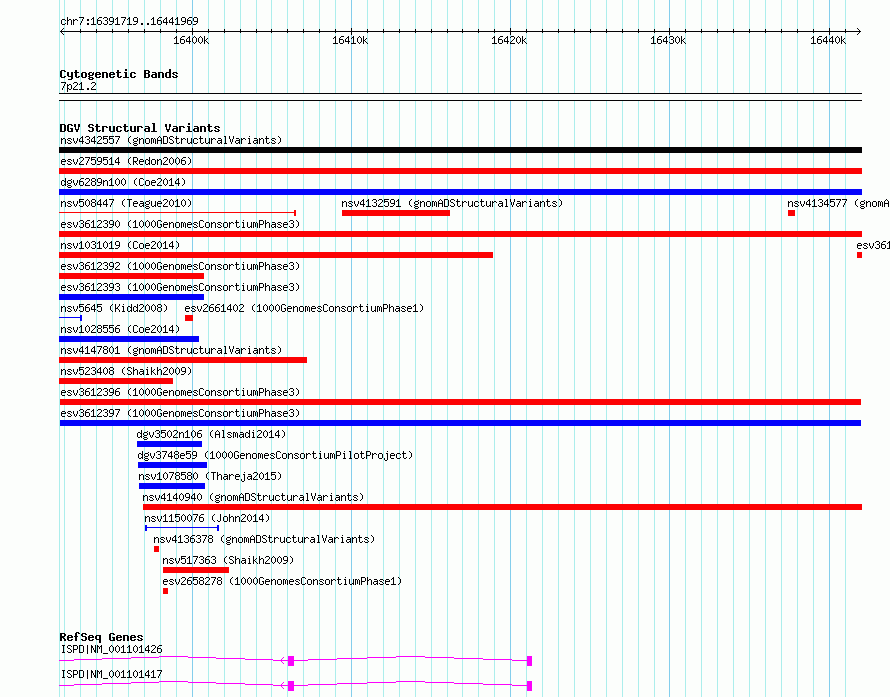Select the small red esv2661402 marker

pyautogui.click(x=189, y=318)
